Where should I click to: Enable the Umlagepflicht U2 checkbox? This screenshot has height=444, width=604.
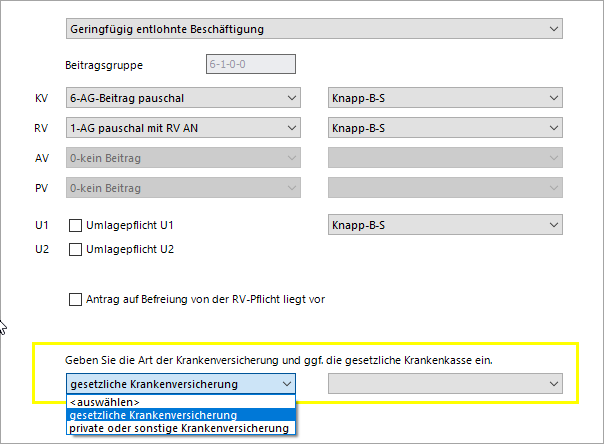[75, 250]
